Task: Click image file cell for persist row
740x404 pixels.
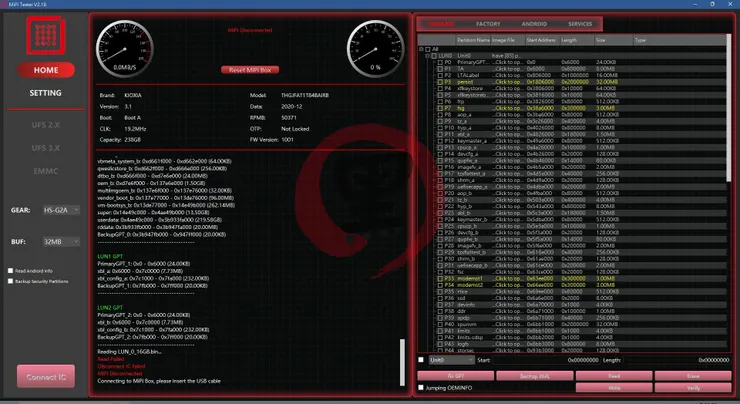Action: pyautogui.click(x=508, y=82)
